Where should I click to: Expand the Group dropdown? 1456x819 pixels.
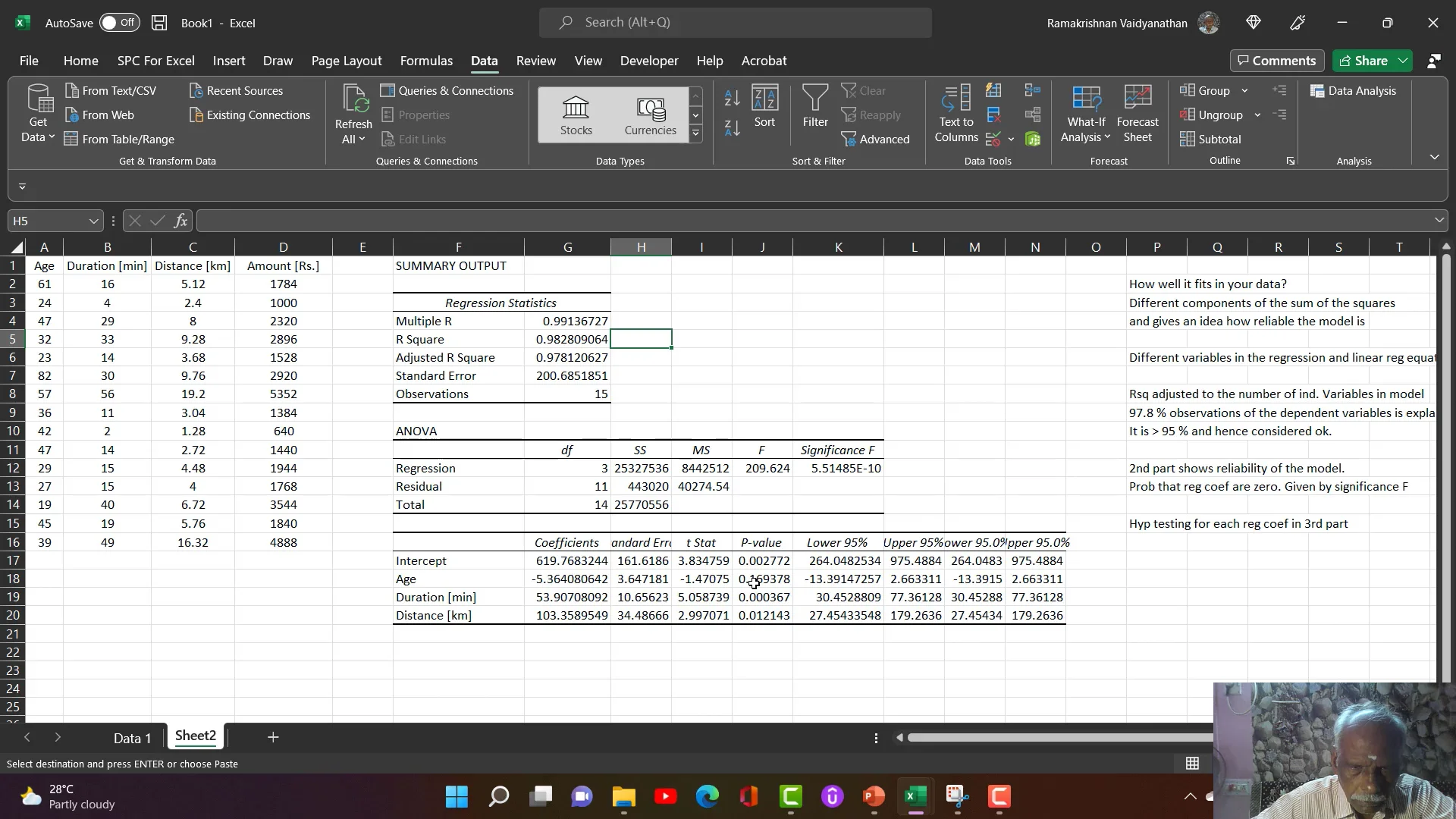pos(1246,89)
